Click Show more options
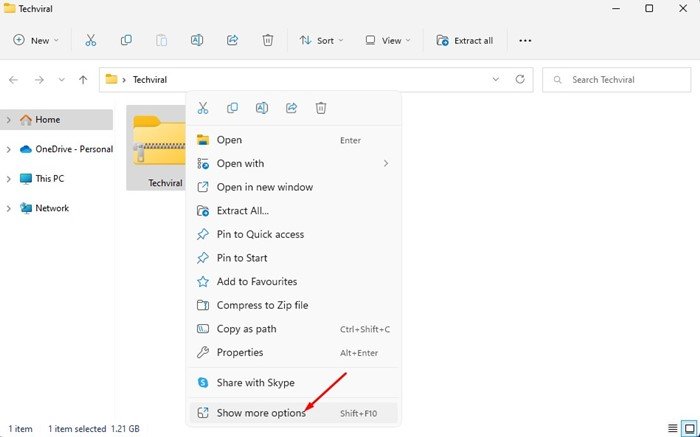The height and width of the screenshot is (437, 700). (293, 413)
